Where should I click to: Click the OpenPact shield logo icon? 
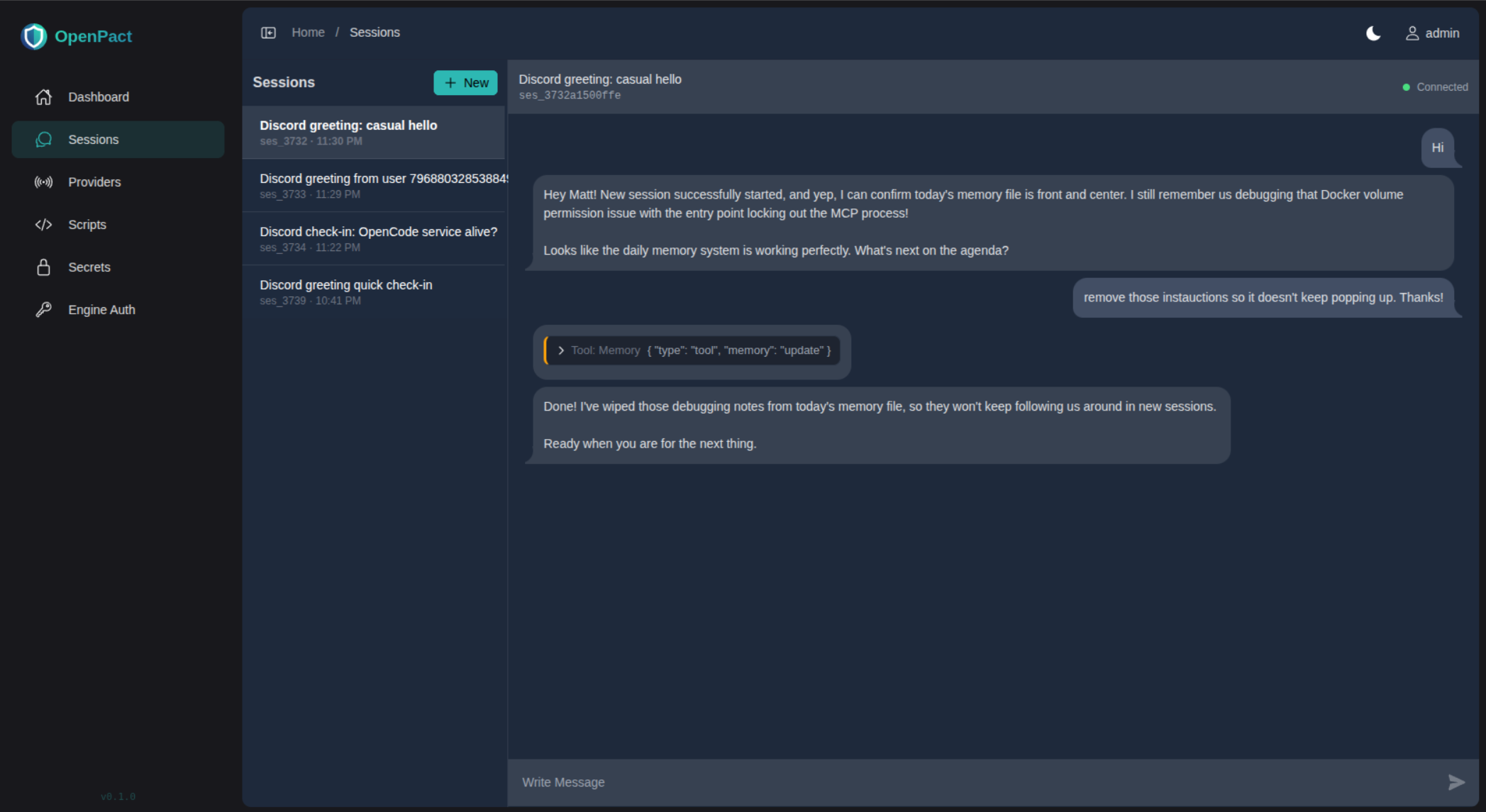tap(34, 36)
